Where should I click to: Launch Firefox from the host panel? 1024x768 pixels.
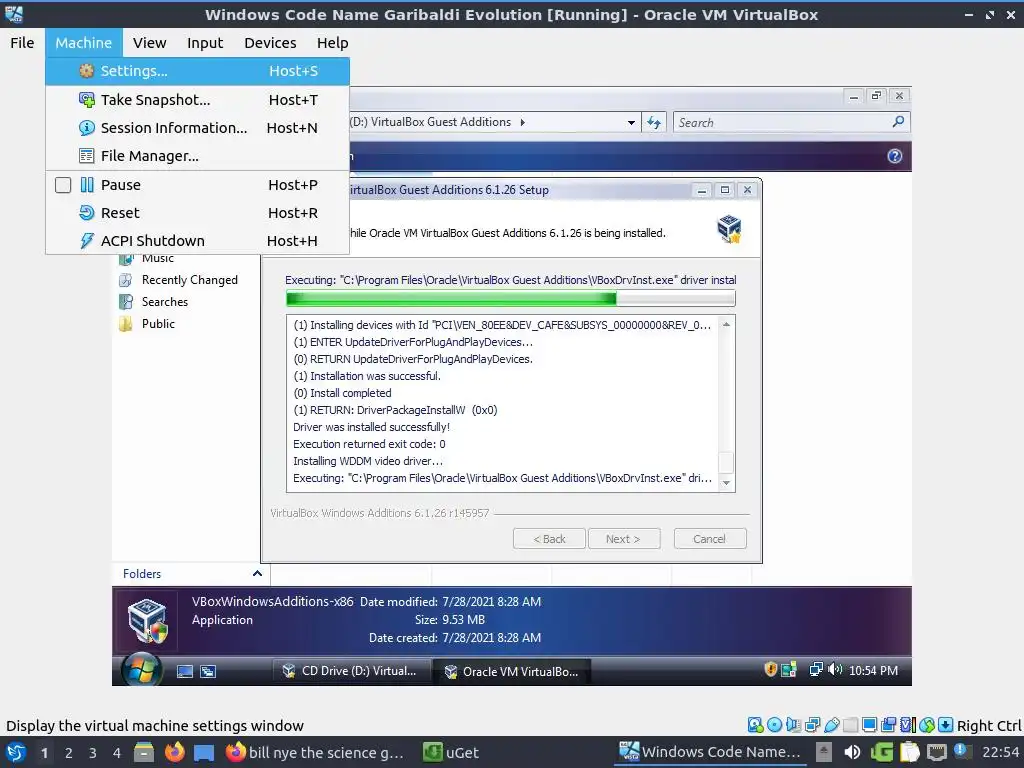174,752
